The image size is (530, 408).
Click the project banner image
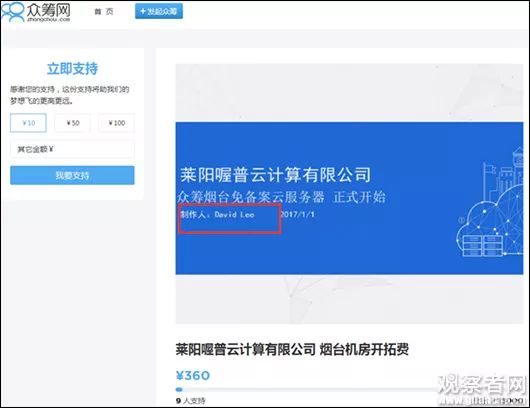349,194
